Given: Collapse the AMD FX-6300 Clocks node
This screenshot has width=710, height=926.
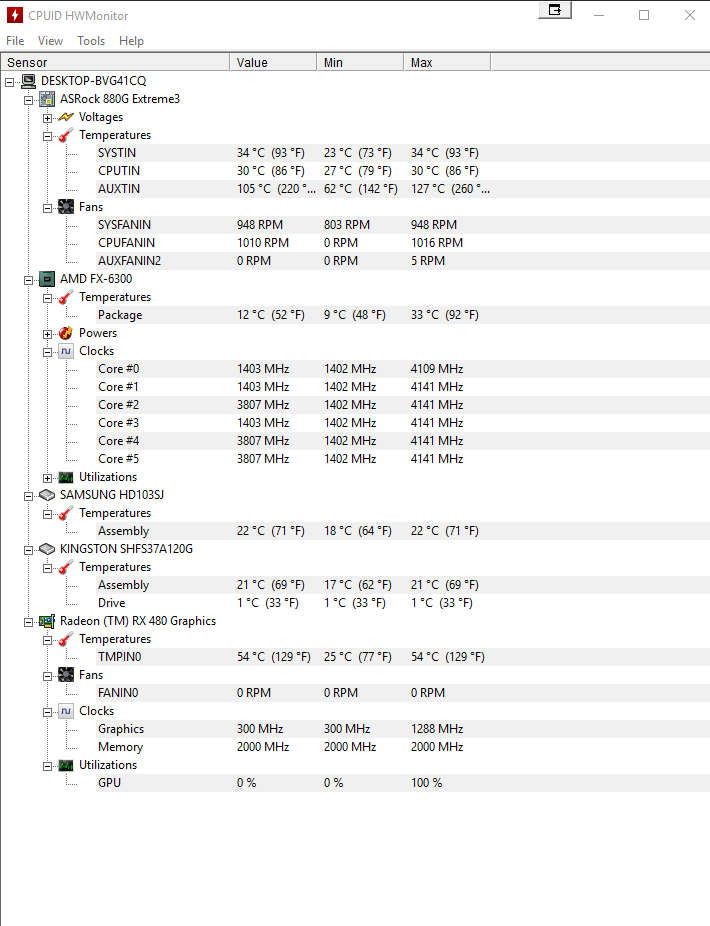Looking at the screenshot, I should [x=47, y=352].
